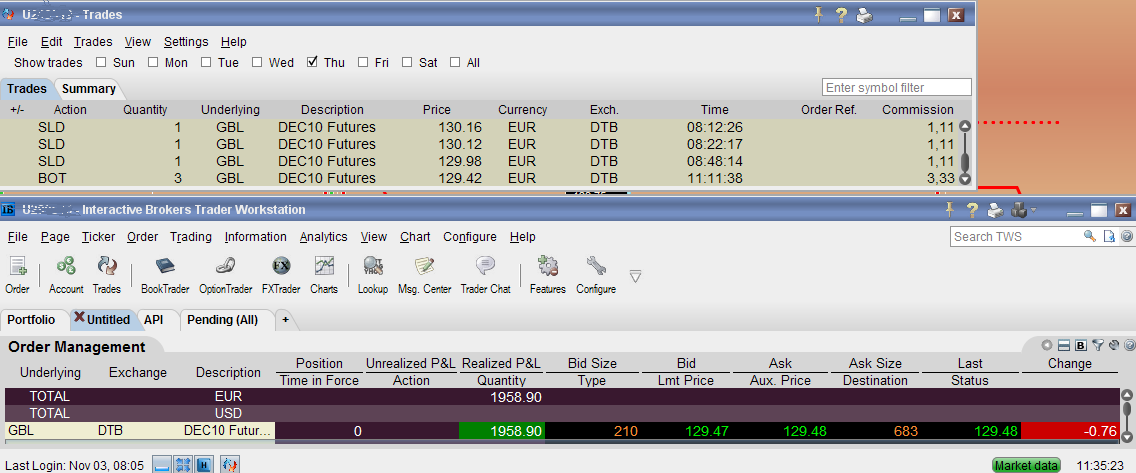The height and width of the screenshot is (473, 1136).
Task: Click the four-arrows icon in status bar
Action: (183, 464)
